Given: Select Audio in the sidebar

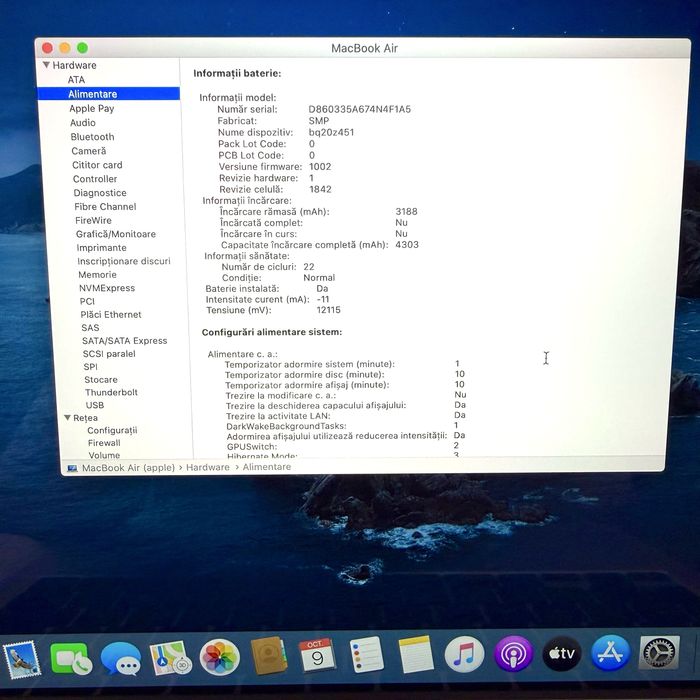Looking at the screenshot, I should point(83,123).
